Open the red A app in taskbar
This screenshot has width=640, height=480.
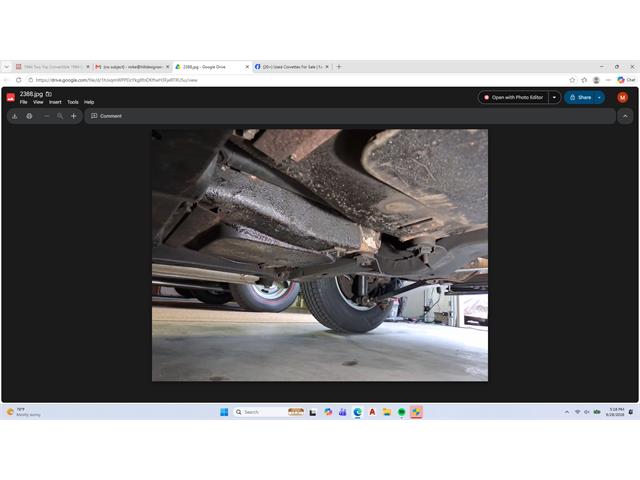click(372, 412)
